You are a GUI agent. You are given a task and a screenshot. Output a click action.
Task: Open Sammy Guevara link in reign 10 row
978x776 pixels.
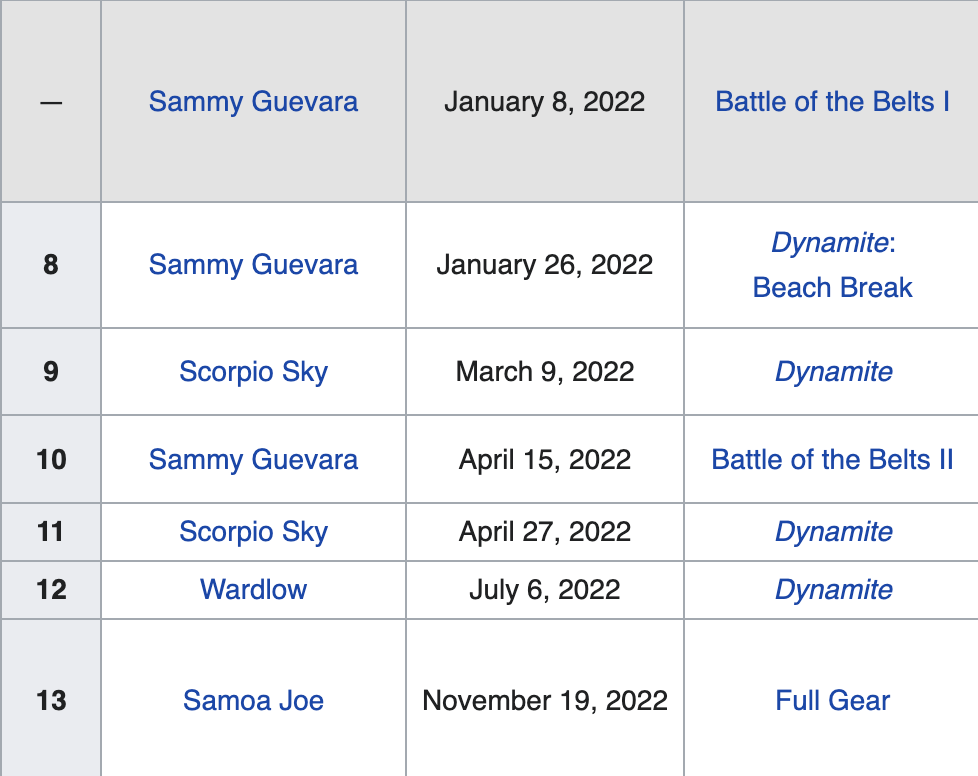point(253,460)
